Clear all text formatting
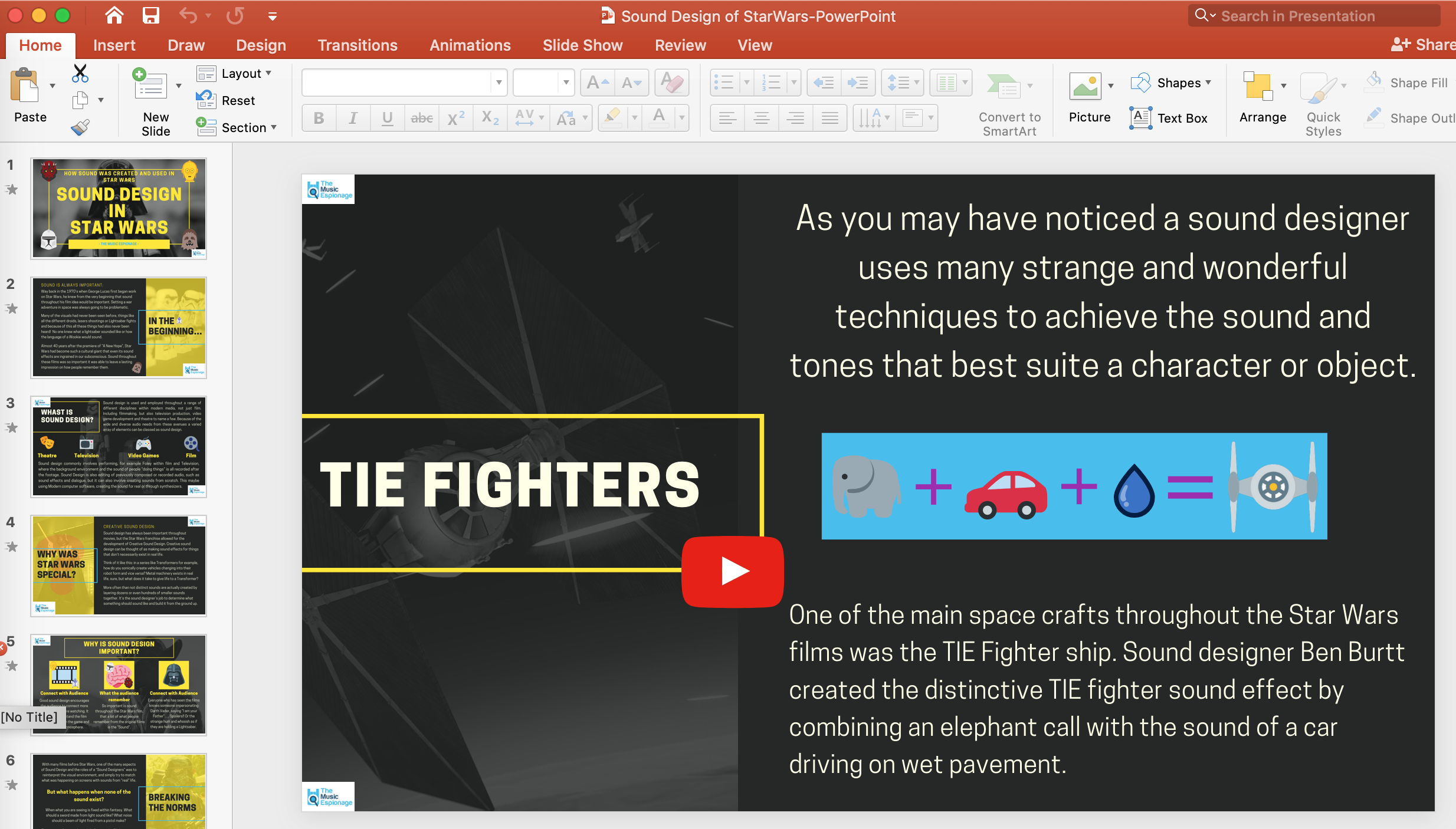The width and height of the screenshot is (1456, 829). coord(671,83)
